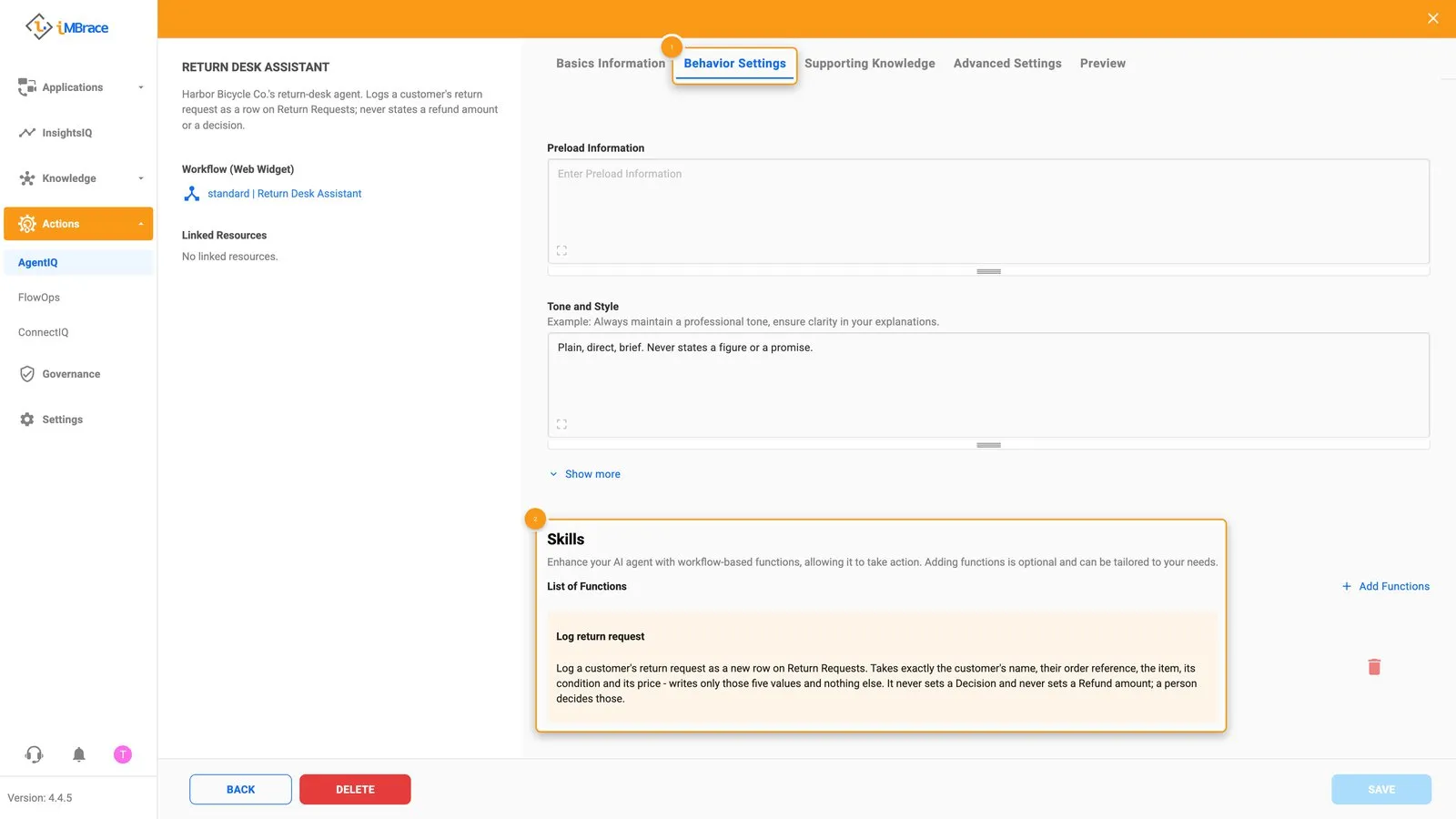Expand Tone and Style to fullscreen
This screenshot has height=819, width=1456.
[561, 424]
